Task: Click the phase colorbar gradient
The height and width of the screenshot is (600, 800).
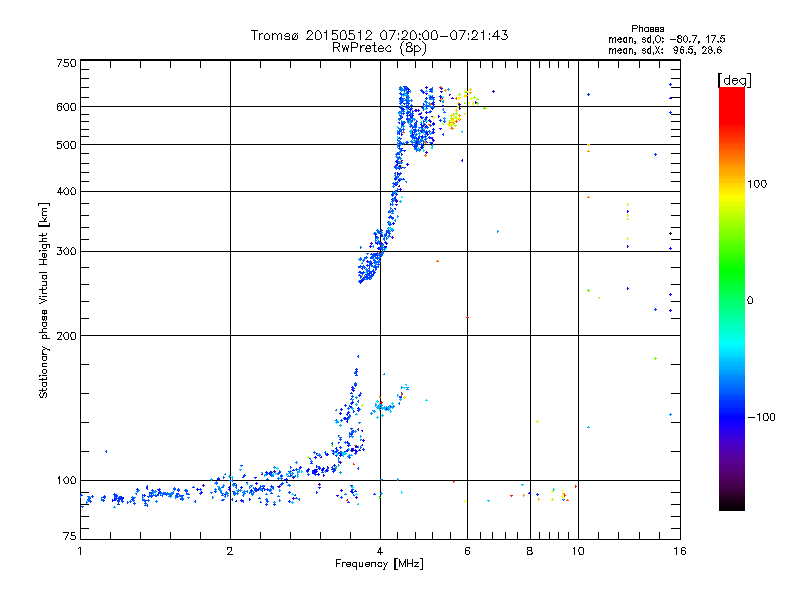Action: click(x=732, y=299)
